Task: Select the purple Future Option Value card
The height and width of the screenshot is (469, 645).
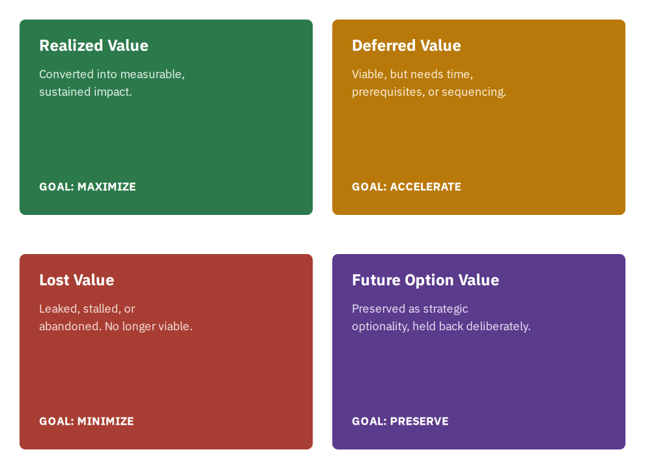Action: point(479,352)
